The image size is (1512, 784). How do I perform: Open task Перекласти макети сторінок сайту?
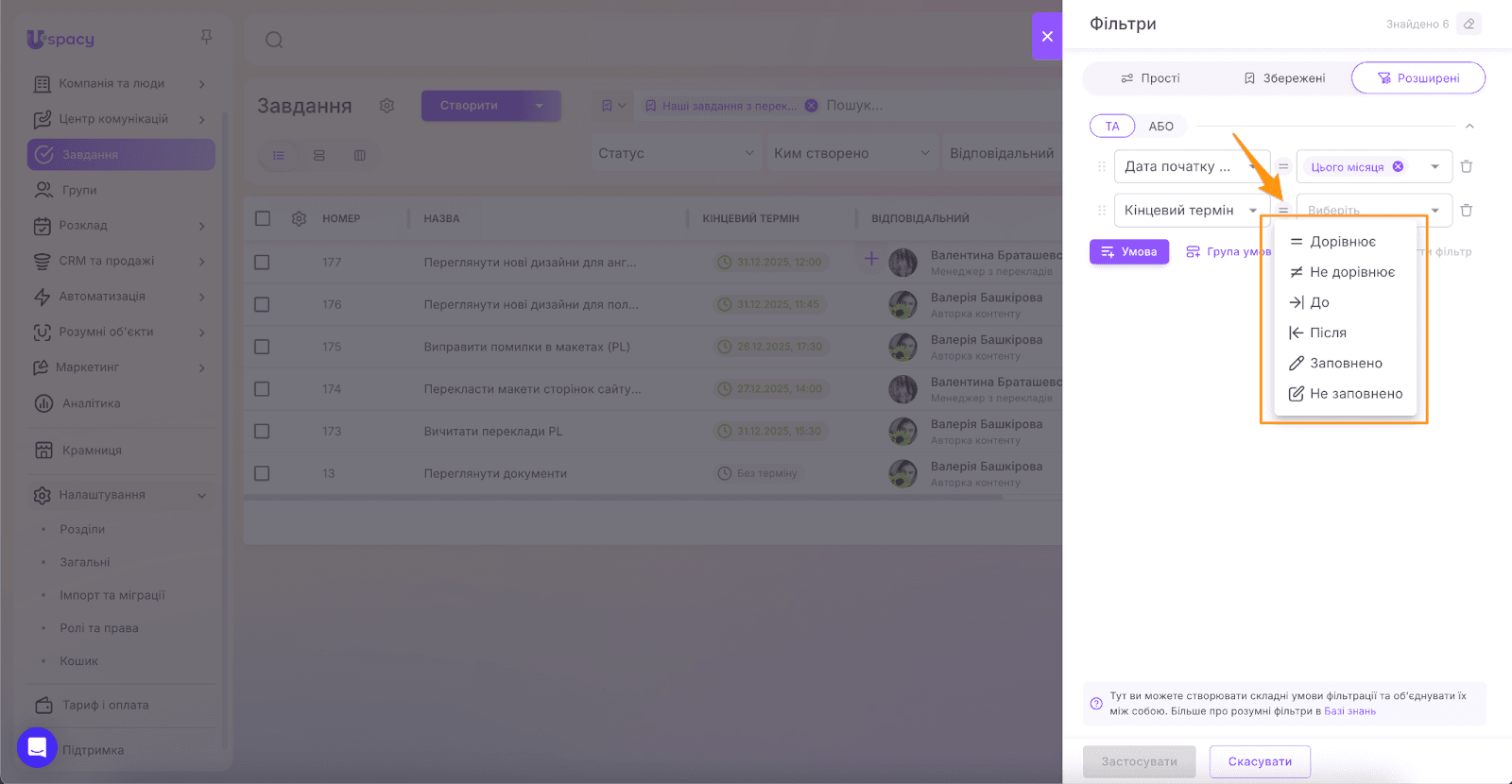point(532,389)
